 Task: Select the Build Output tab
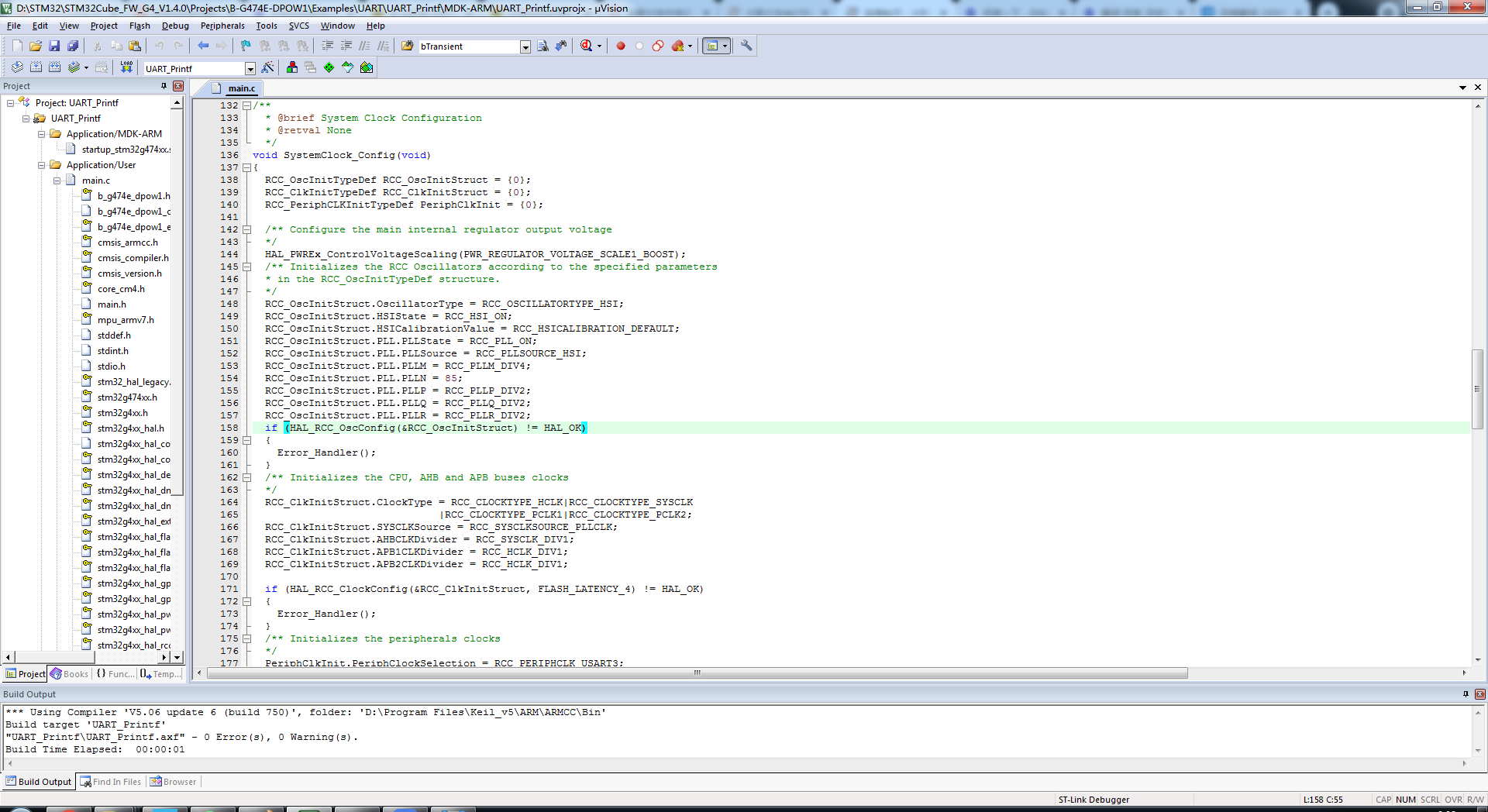(x=39, y=782)
